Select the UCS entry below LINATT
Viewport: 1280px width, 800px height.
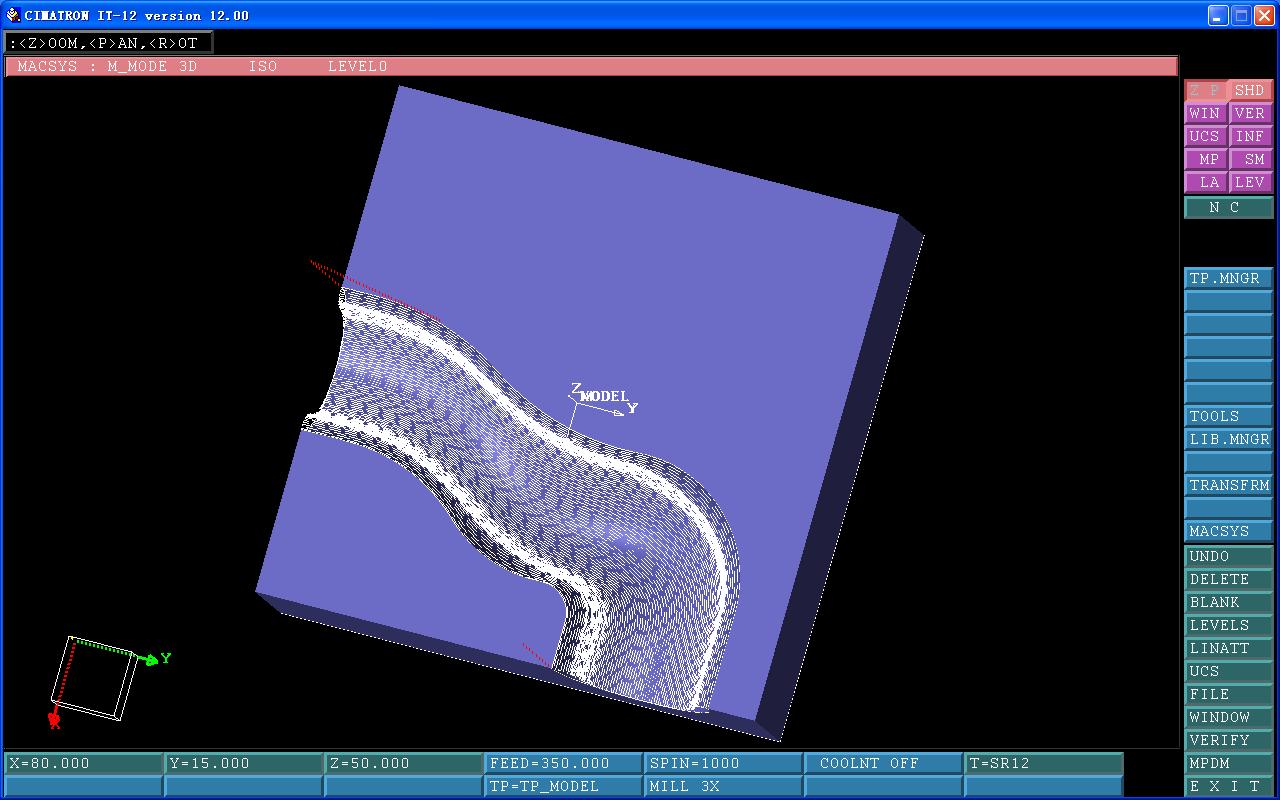pos(1228,671)
